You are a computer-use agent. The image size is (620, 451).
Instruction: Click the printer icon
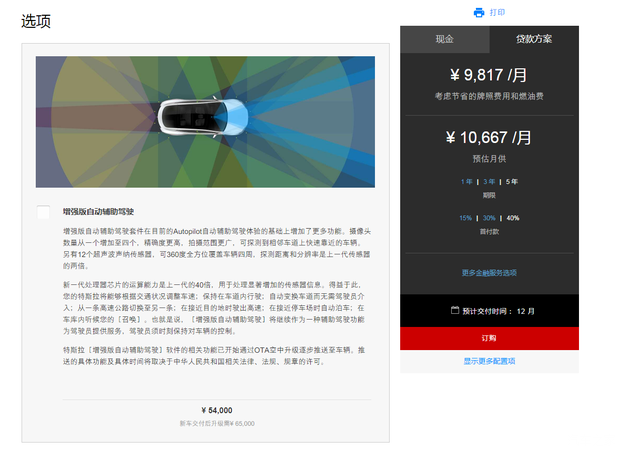coord(479,12)
